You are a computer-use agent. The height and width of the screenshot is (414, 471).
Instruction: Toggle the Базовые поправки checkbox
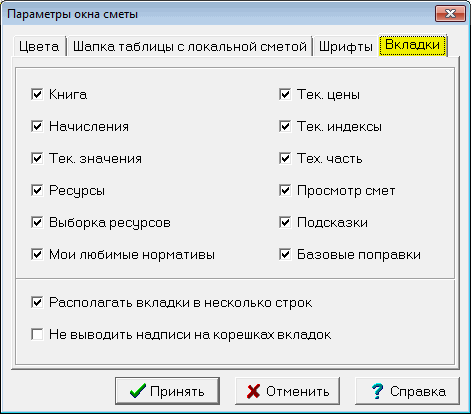tap(285, 254)
